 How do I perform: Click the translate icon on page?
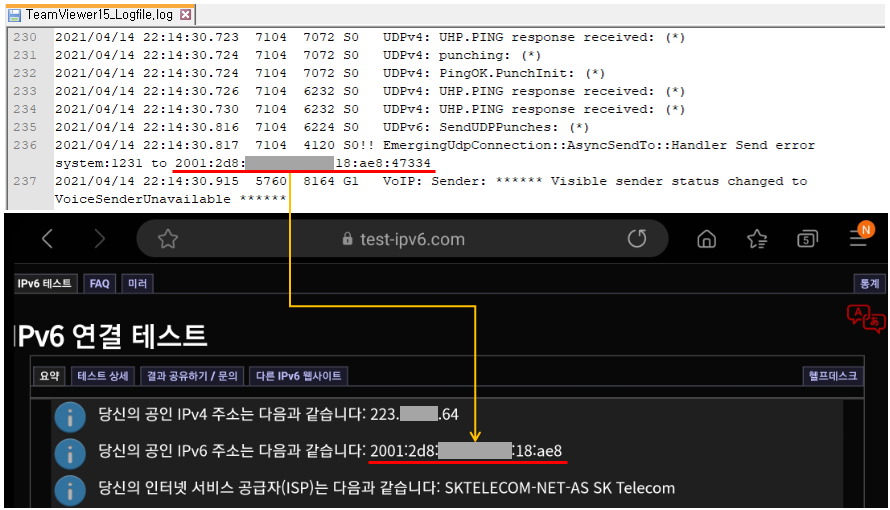tap(866, 318)
